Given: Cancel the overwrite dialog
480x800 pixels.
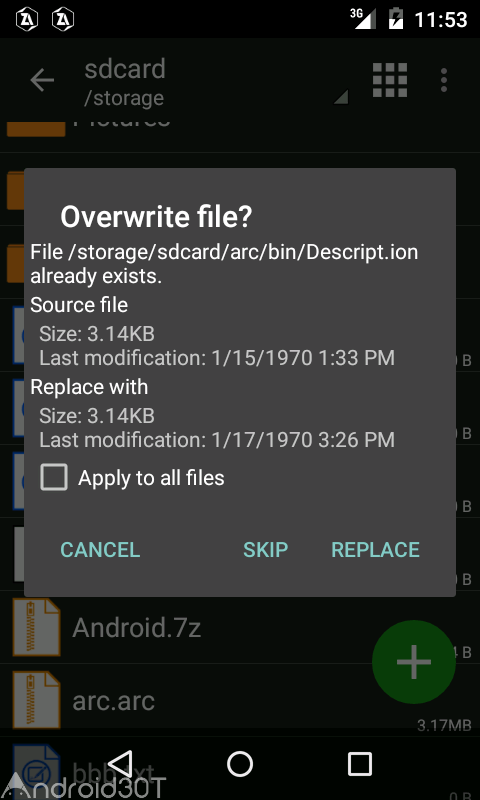Looking at the screenshot, I should (100, 549).
